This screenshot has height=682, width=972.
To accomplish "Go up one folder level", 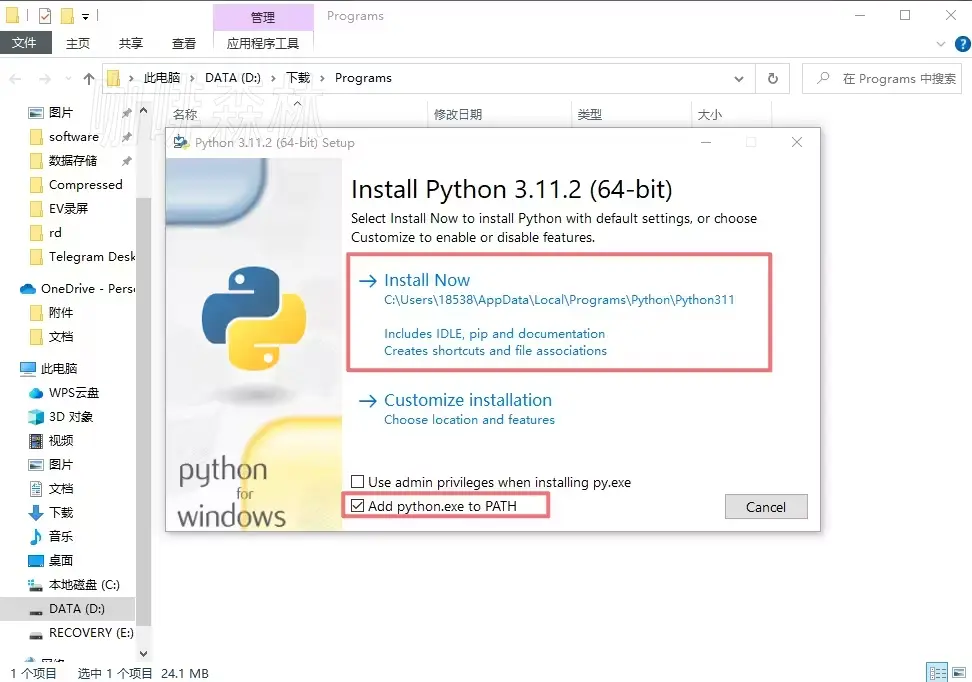I will [89, 79].
